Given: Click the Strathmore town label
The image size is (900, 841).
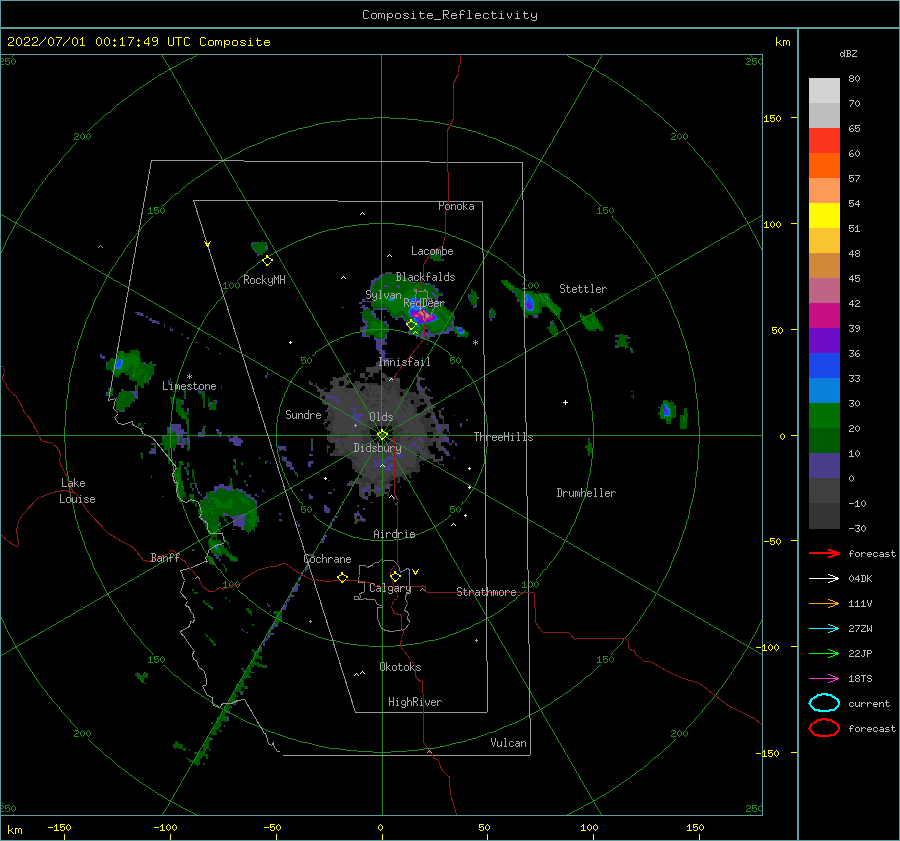Looking at the screenshot, I should click(x=486, y=592).
